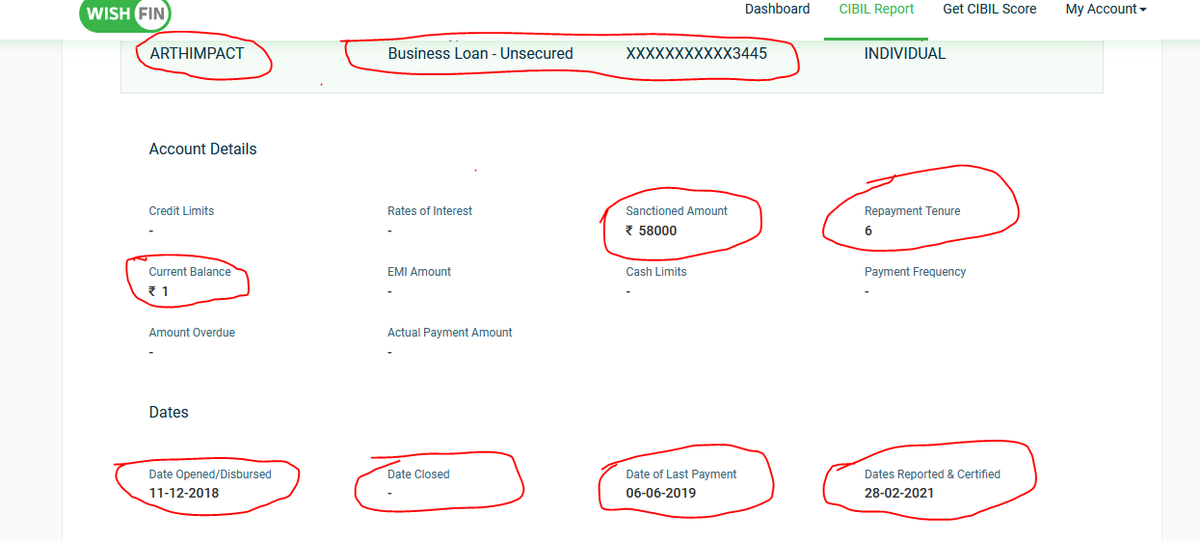Click the Current Balance label
The image size is (1200, 541).
coord(190,272)
